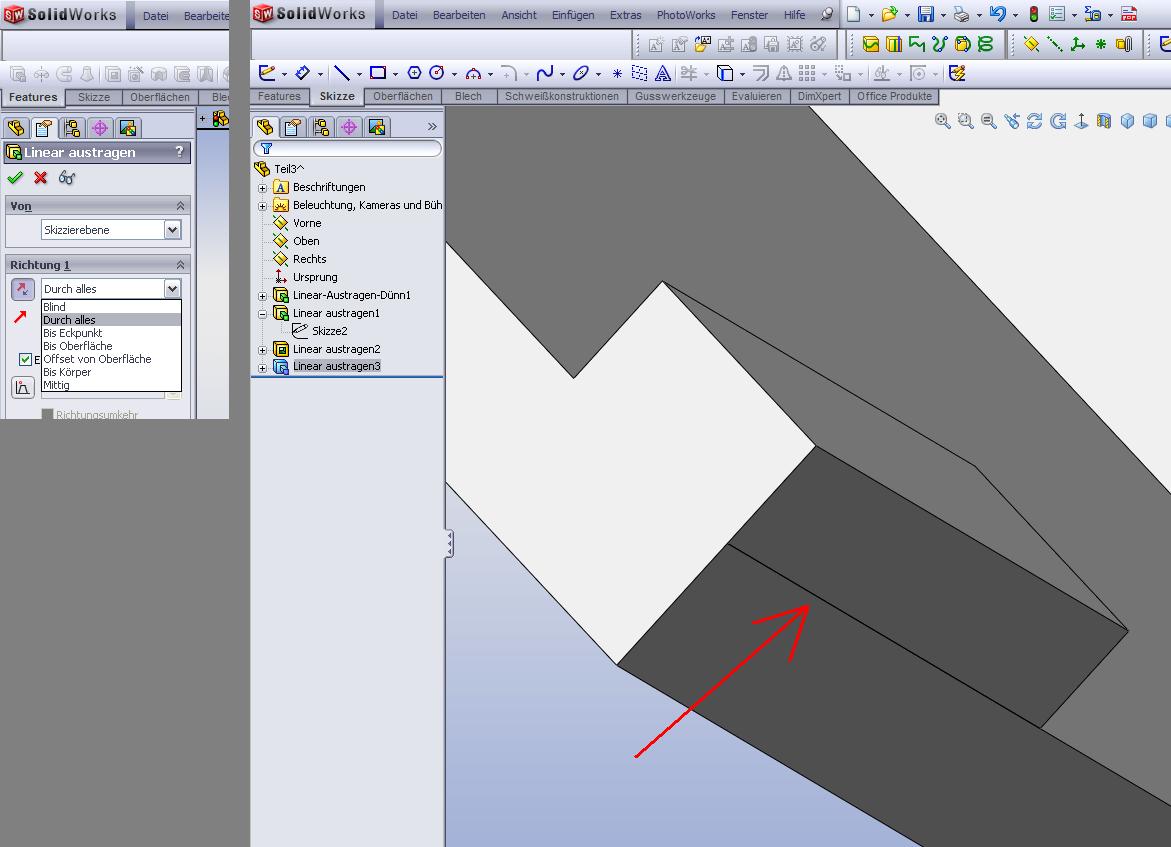This screenshot has width=1171, height=847.
Task: Switch to the Blech tab
Action: click(468, 97)
